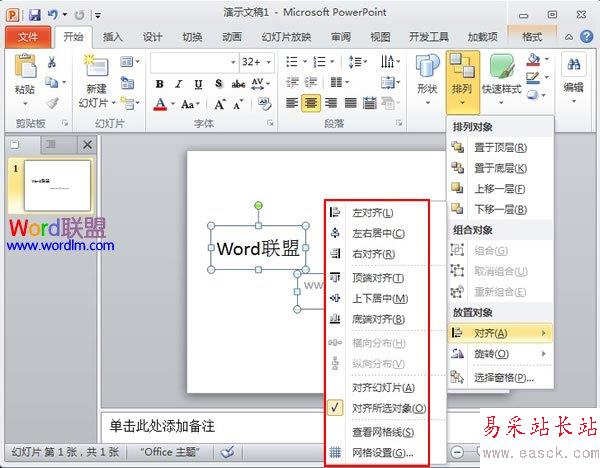Switch to the Format tab
Viewport: 600px width, 468px height.
pyautogui.click(x=532, y=37)
